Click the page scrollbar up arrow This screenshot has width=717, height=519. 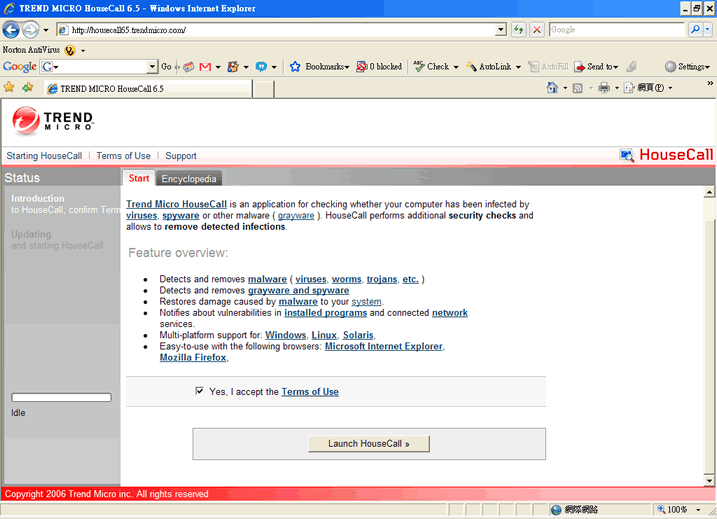click(709, 192)
